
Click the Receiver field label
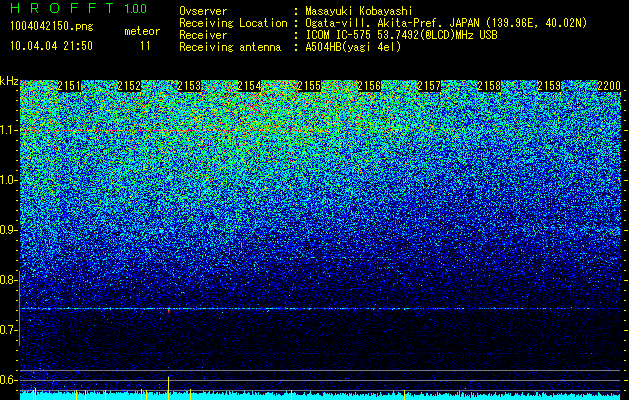[x=203, y=35]
